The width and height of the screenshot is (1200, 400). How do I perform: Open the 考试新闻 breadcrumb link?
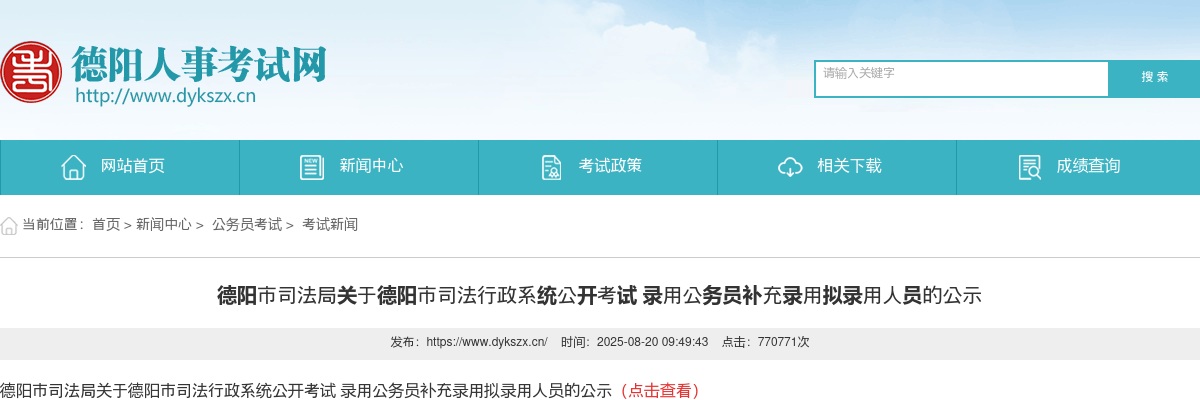pos(330,225)
